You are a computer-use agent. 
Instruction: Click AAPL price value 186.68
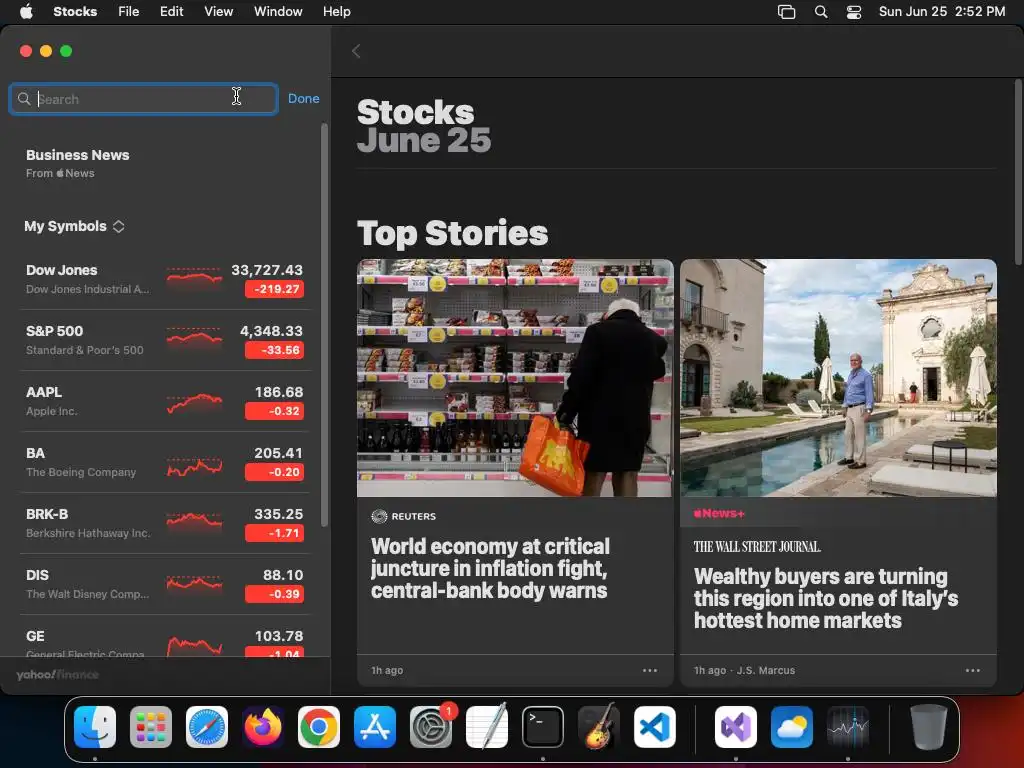coord(279,392)
